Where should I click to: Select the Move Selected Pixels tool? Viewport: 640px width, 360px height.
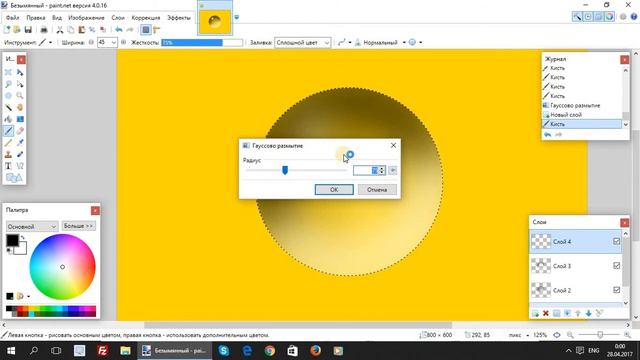[x=20, y=72]
